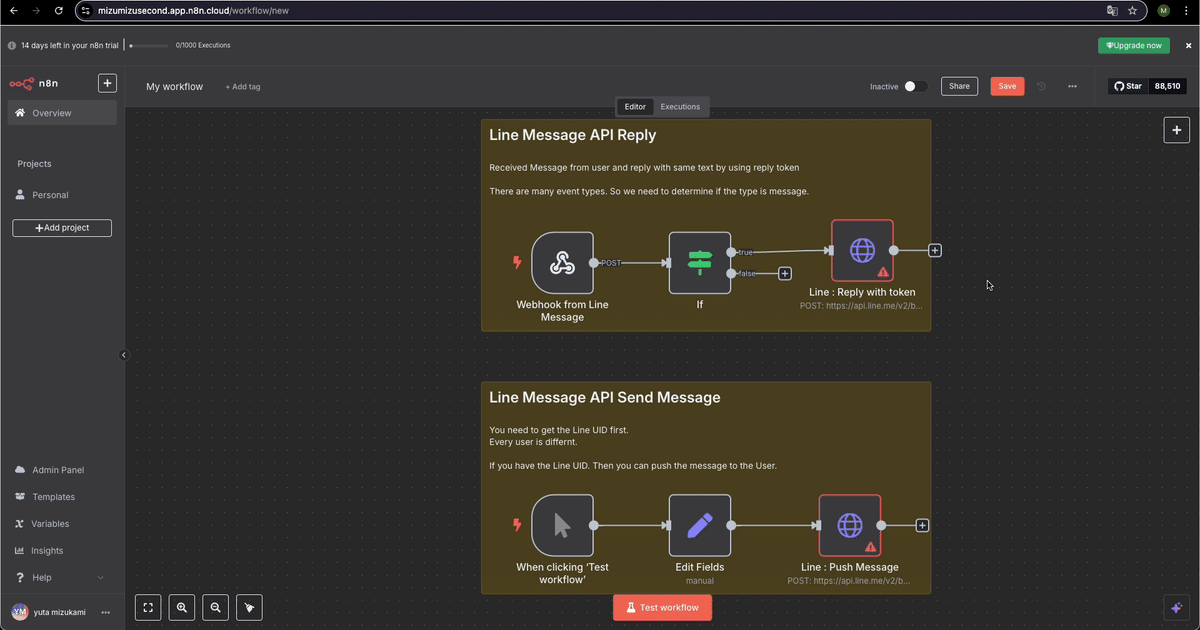Open the workflow options ellipsis menu
Screen dimensions: 1200x630
1072,86
